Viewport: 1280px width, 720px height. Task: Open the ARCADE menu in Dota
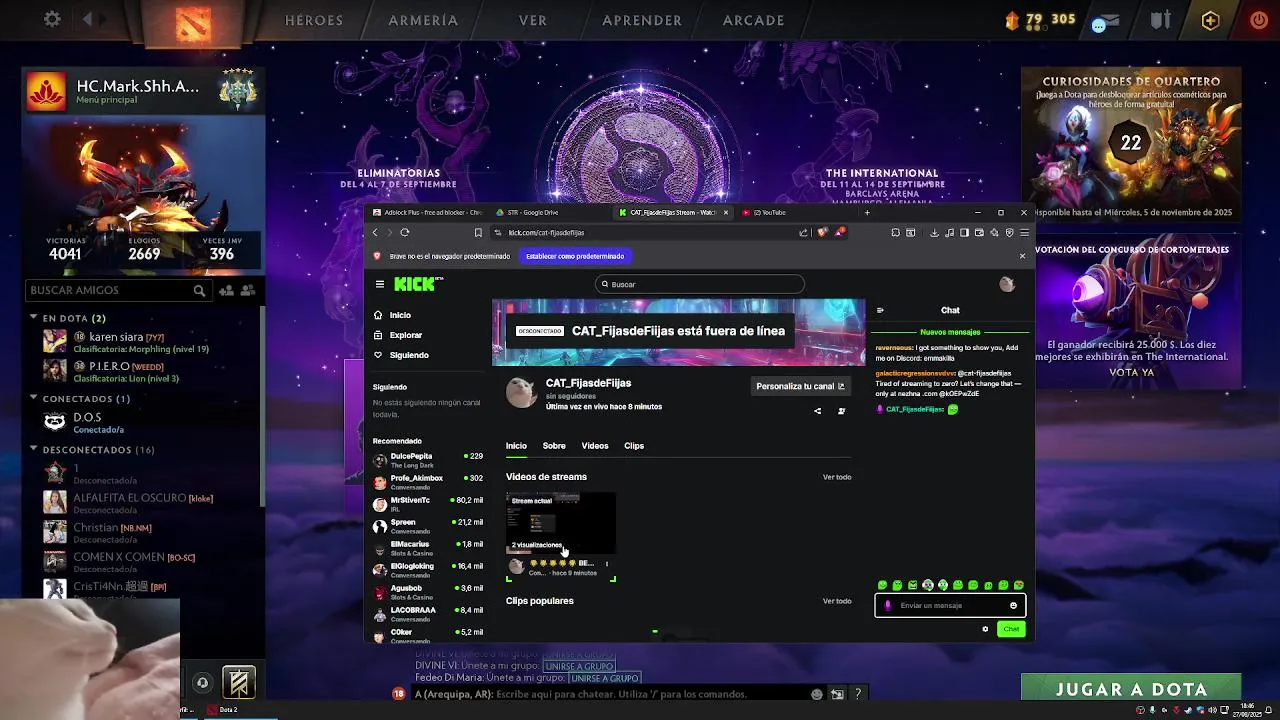click(754, 20)
